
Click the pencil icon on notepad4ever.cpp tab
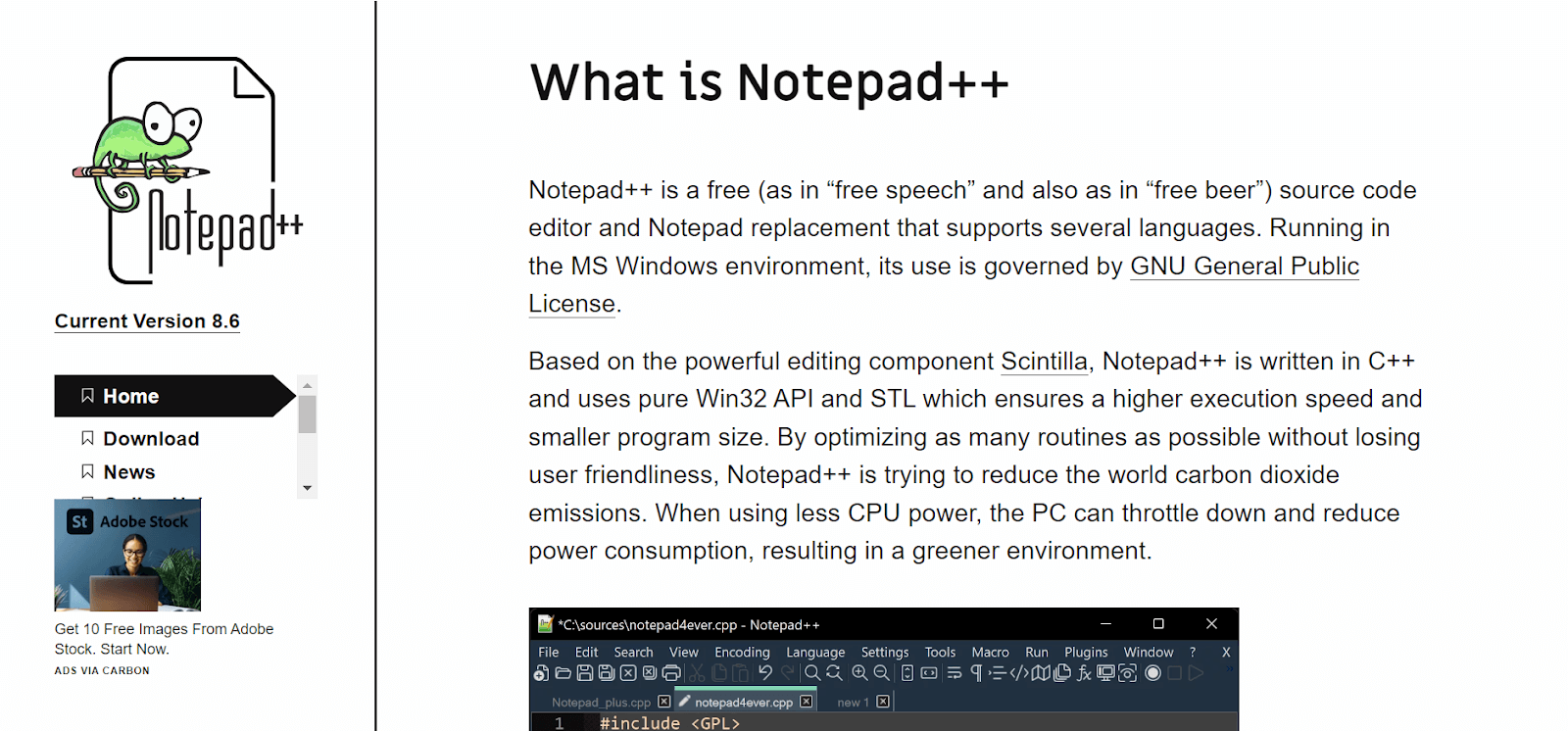click(684, 701)
